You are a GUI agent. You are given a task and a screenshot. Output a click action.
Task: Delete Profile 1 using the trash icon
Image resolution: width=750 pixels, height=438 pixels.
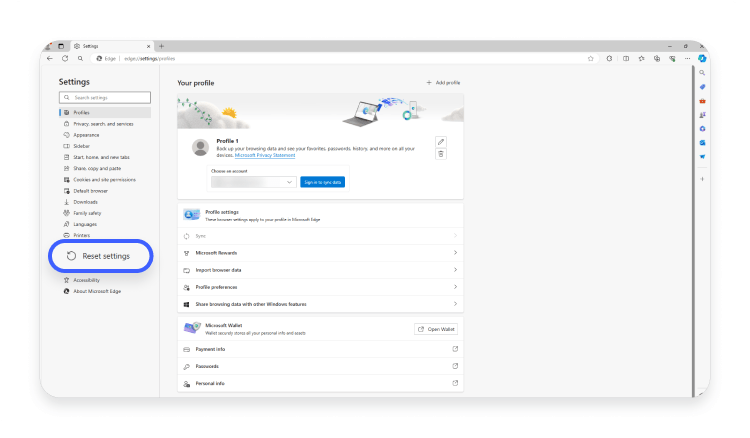pyautogui.click(x=441, y=154)
